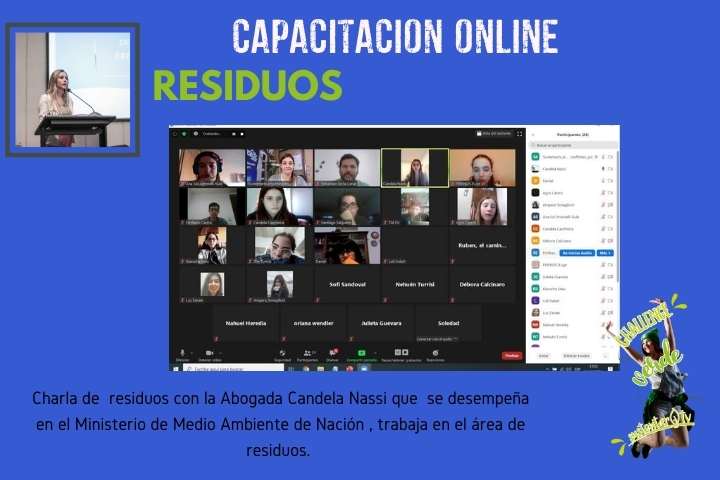Viewport: 720px width, 480px height.
Task: Switch the gallery view layout button
Action: 495,133
